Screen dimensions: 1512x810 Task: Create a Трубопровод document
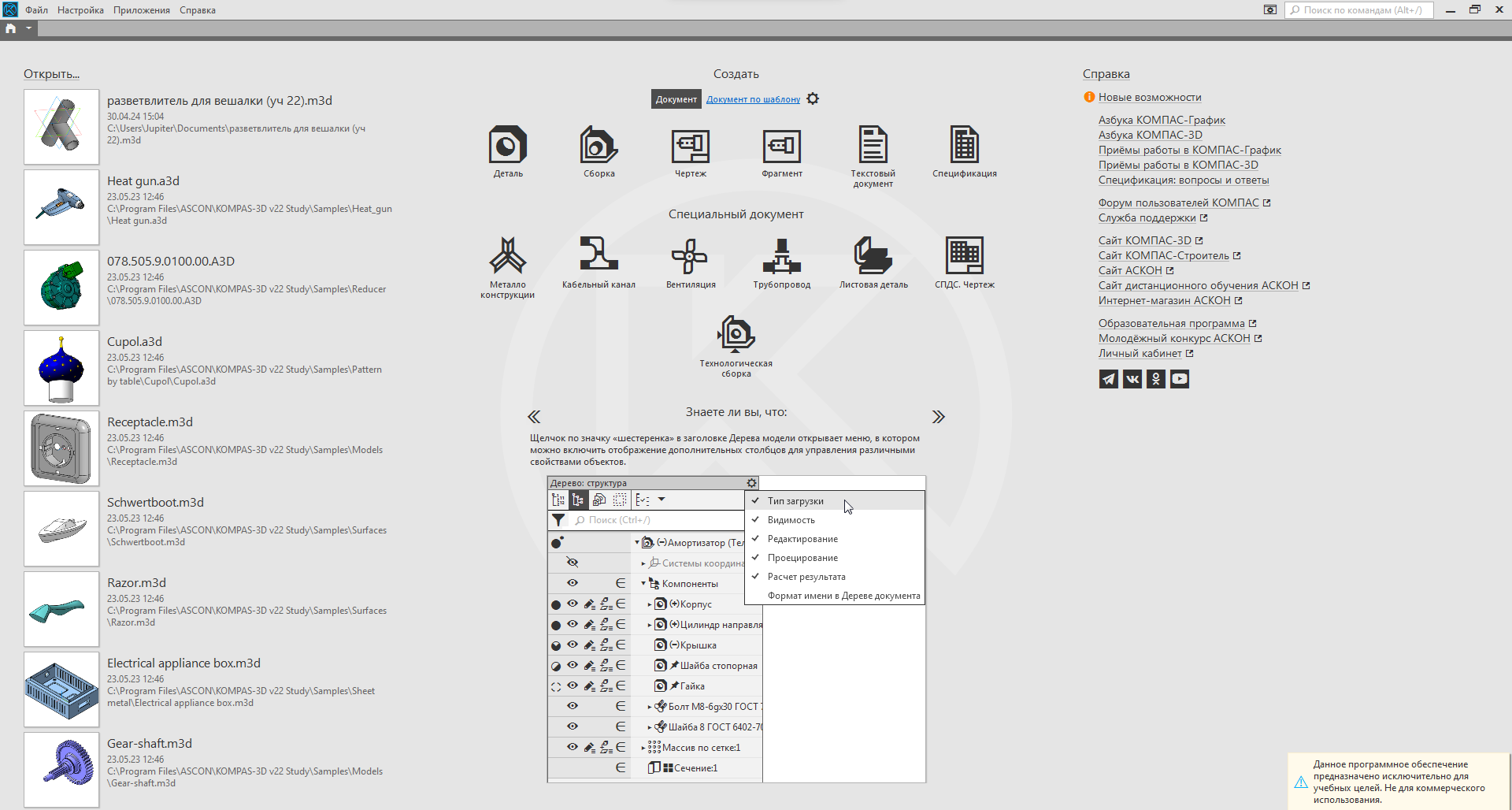(x=782, y=262)
